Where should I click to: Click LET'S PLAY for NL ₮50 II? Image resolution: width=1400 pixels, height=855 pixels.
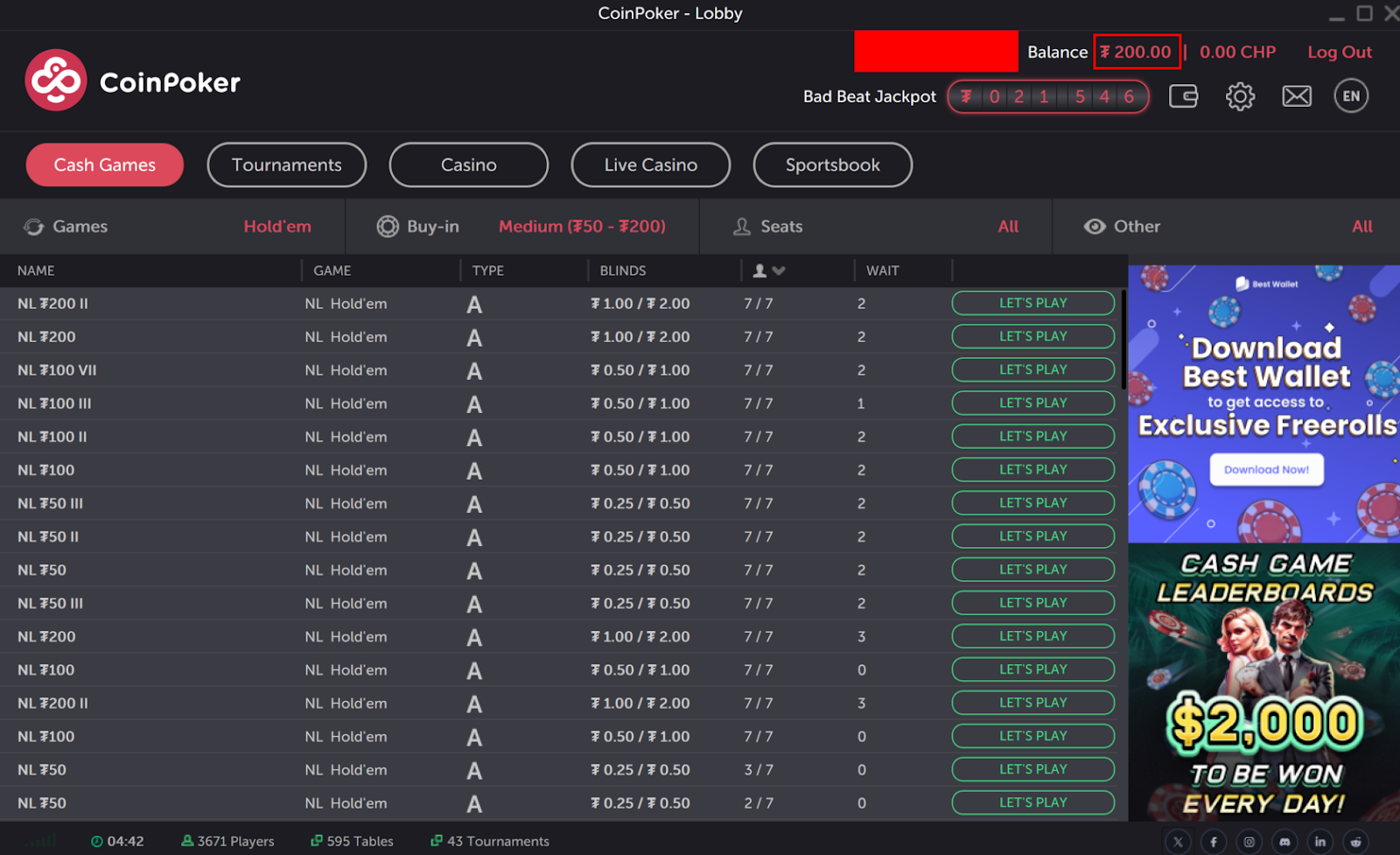(1033, 536)
